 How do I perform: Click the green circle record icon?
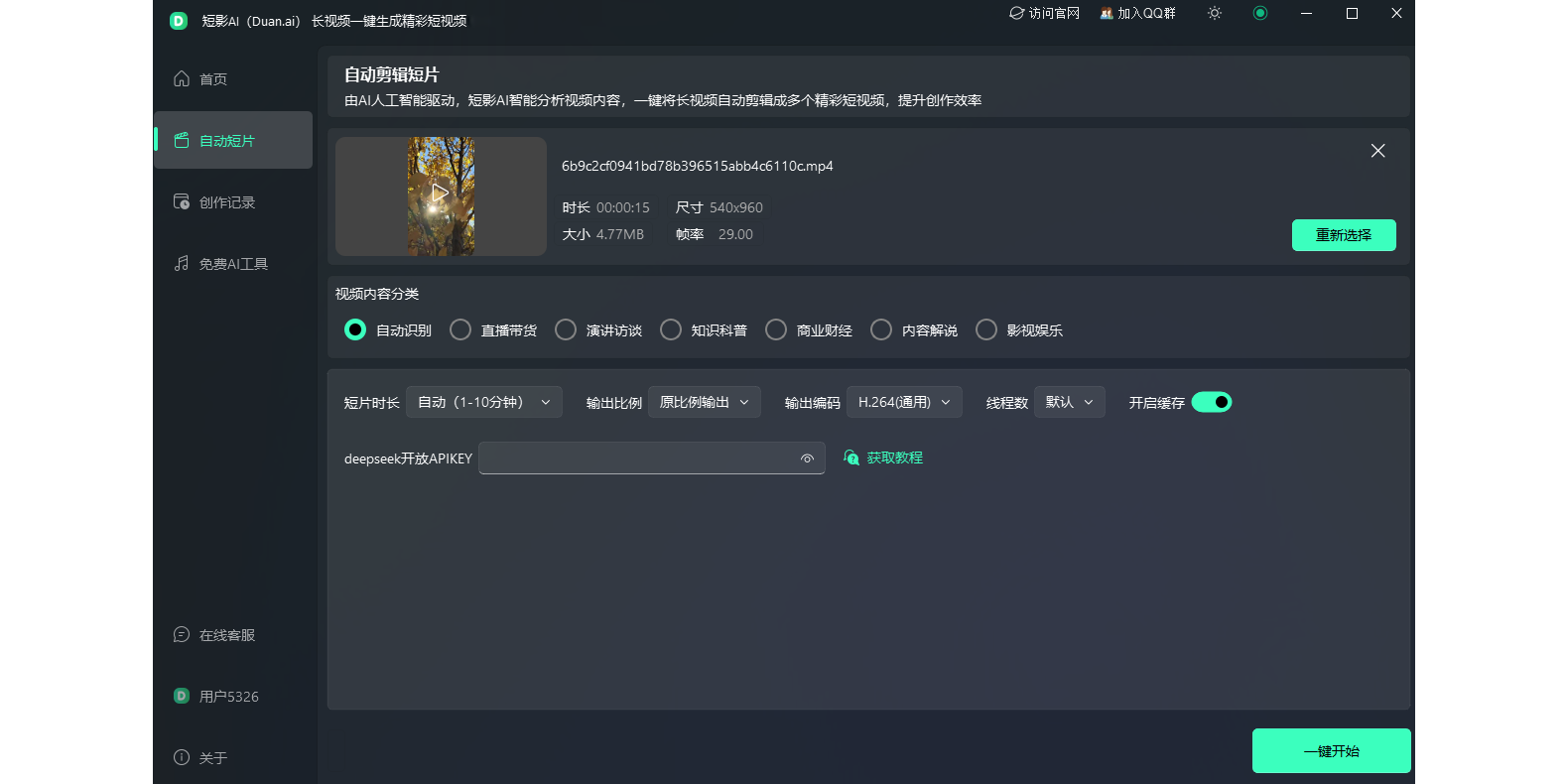[x=1260, y=14]
